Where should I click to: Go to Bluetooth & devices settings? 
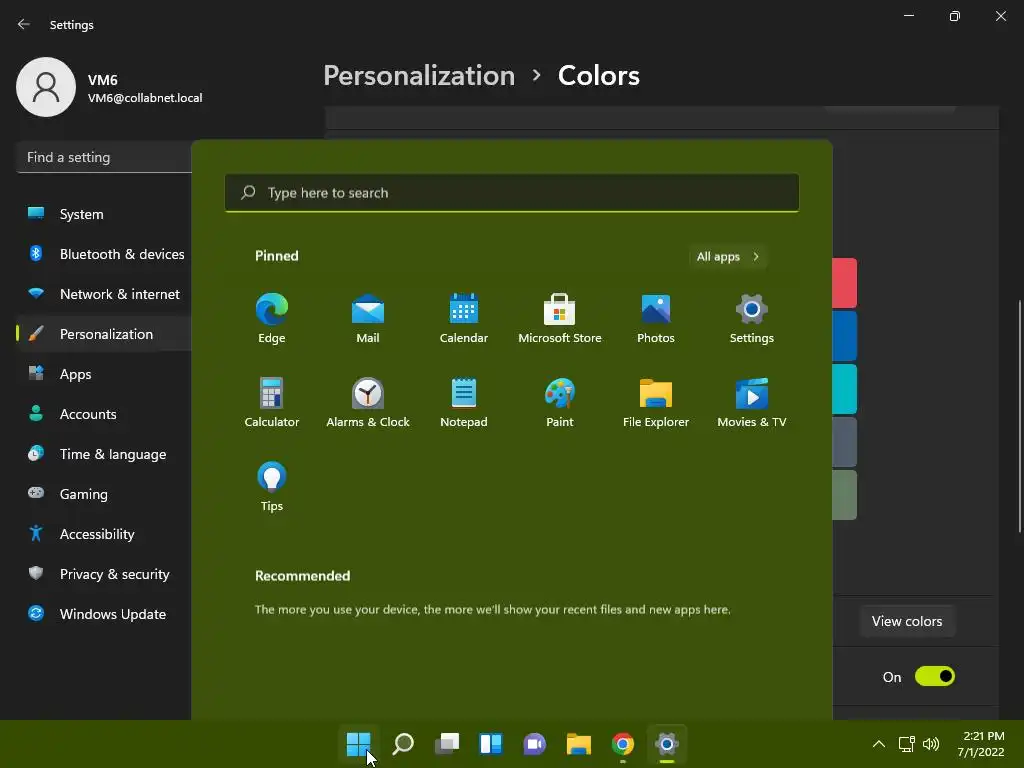click(x=104, y=254)
